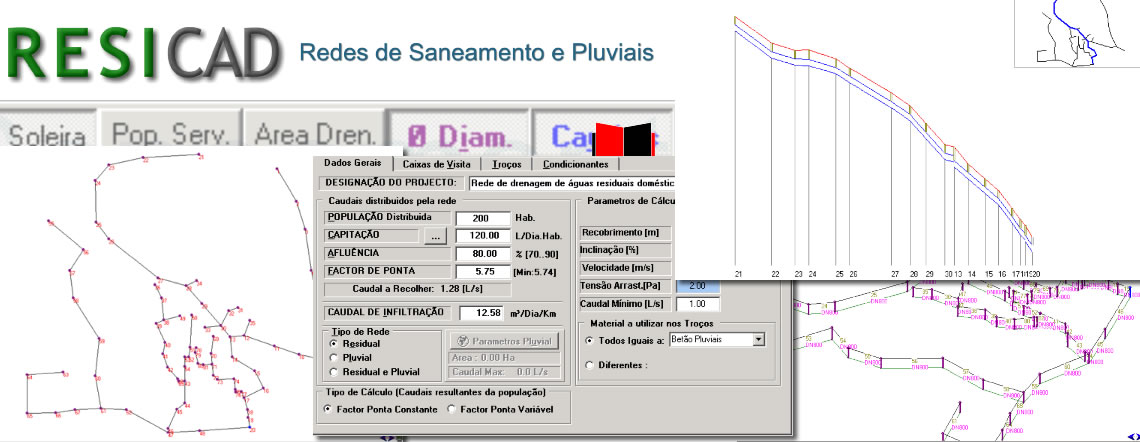
Task: Click profile node label 21
Action: [x=738, y=273]
